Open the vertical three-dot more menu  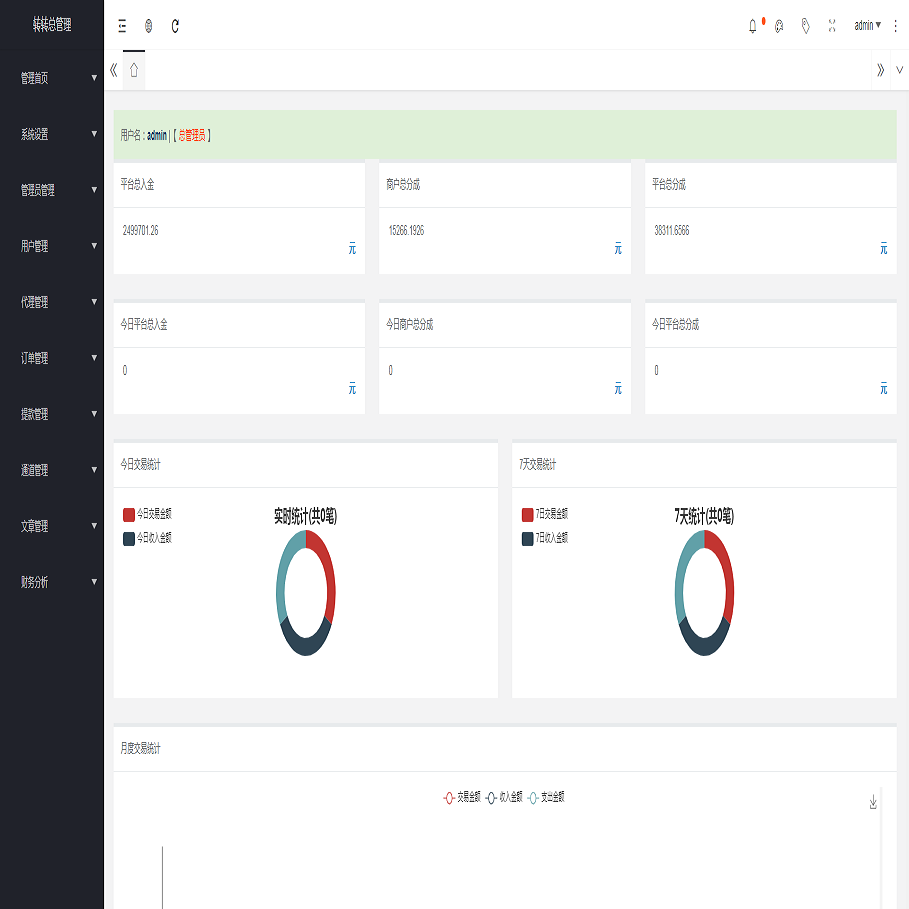pyautogui.click(x=895, y=26)
